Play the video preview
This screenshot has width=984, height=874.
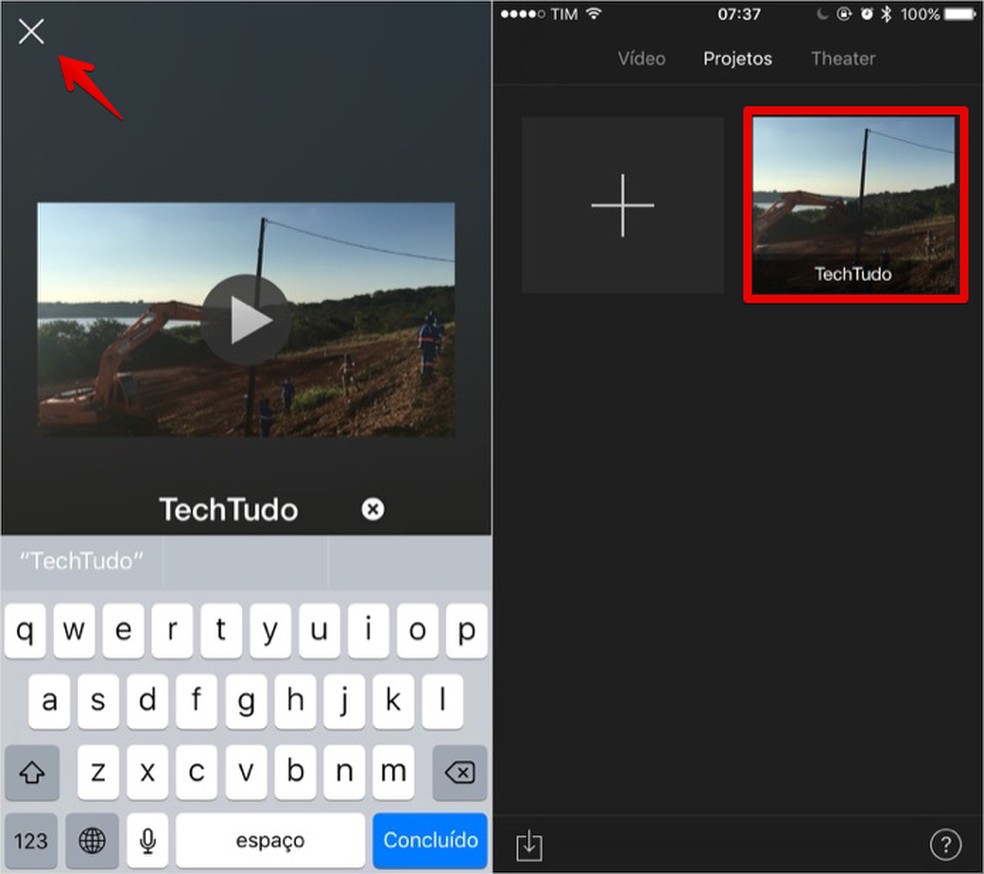(x=246, y=319)
